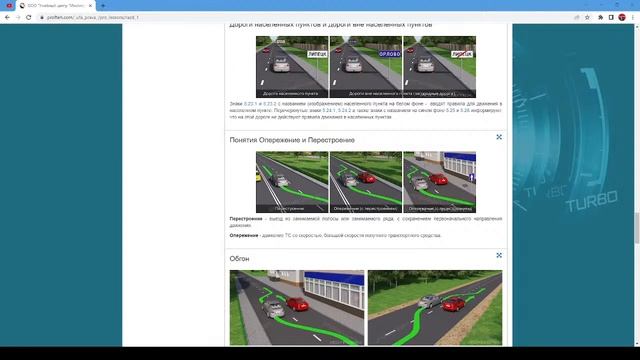Open the crossed-out ЛИПЕЦК sign image
Image resolution: width=640 pixels, height=360 pixels.
point(440,67)
